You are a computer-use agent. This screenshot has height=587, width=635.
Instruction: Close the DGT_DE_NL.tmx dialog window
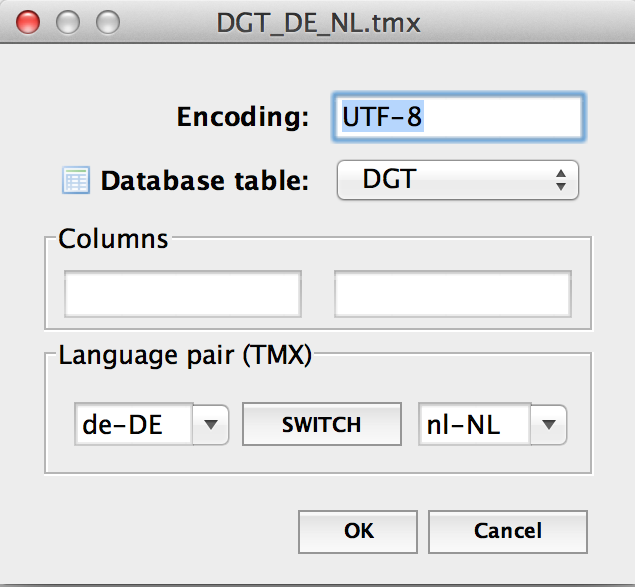coord(30,23)
